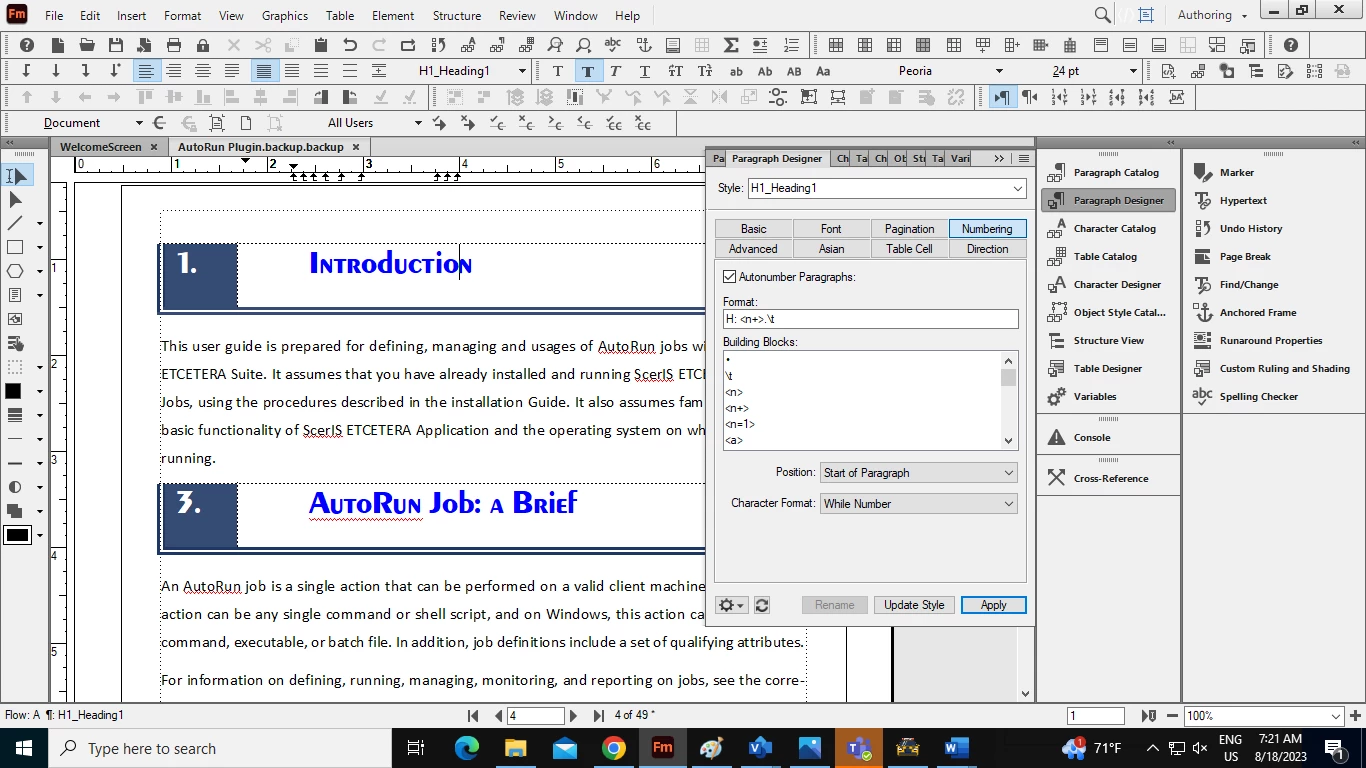The image size is (1366, 768).
Task: Select the <n+> building block
Action: point(737,408)
